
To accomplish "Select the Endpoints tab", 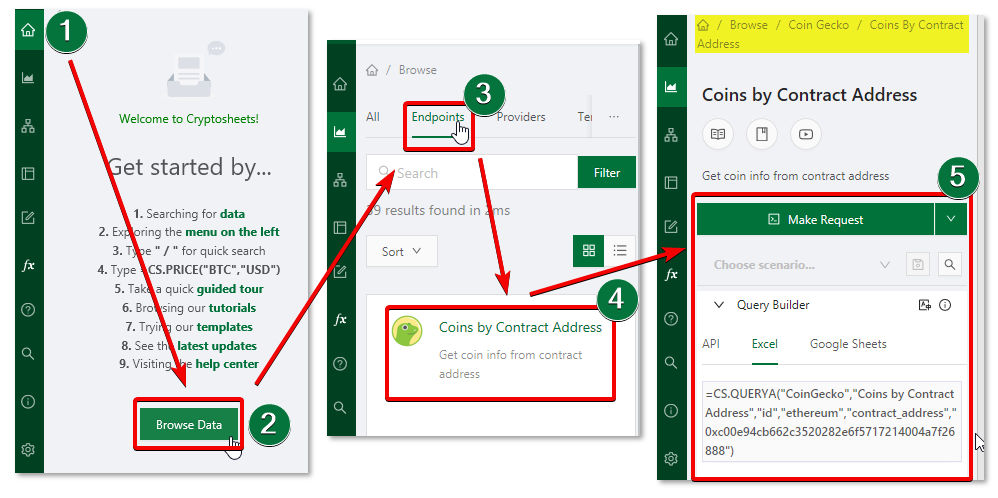I will coord(438,117).
